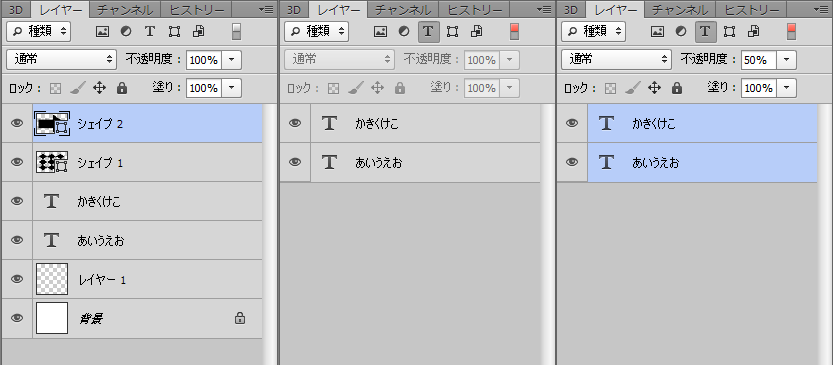Select the シェイプ 1 layer row

click(x=148, y=162)
